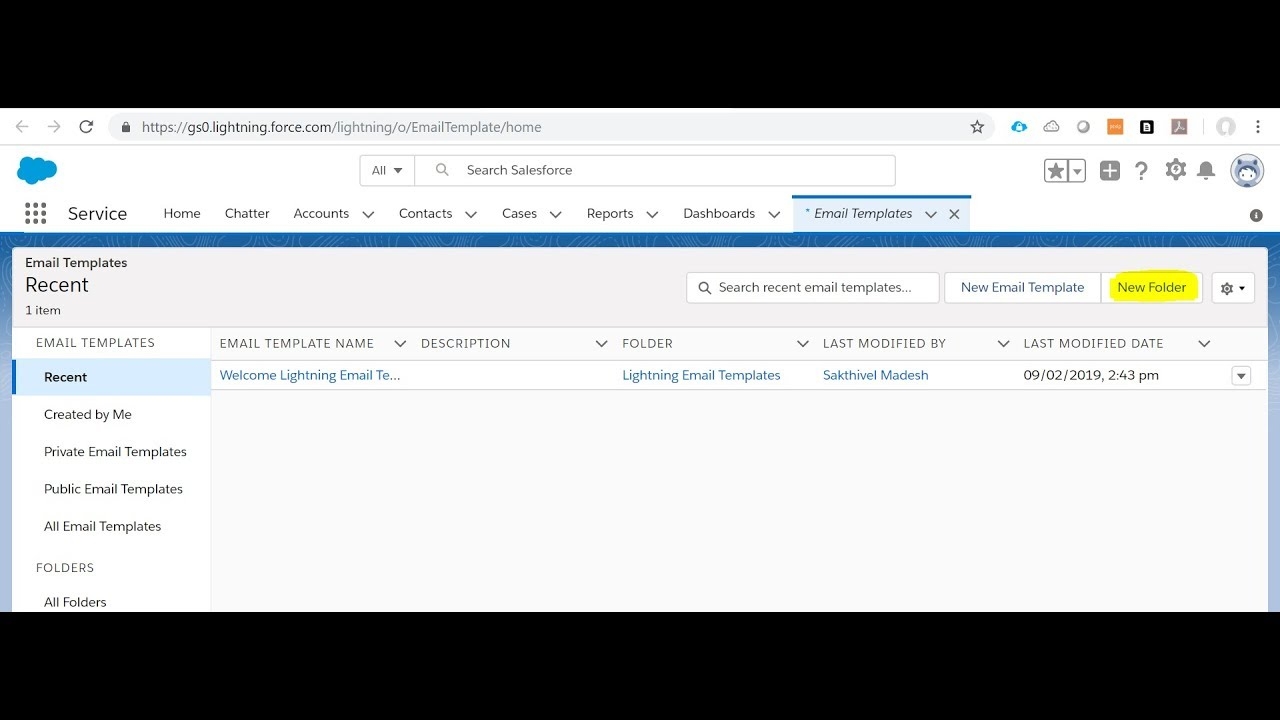
Task: Click the PDF extension icon
Action: [x=1179, y=127]
